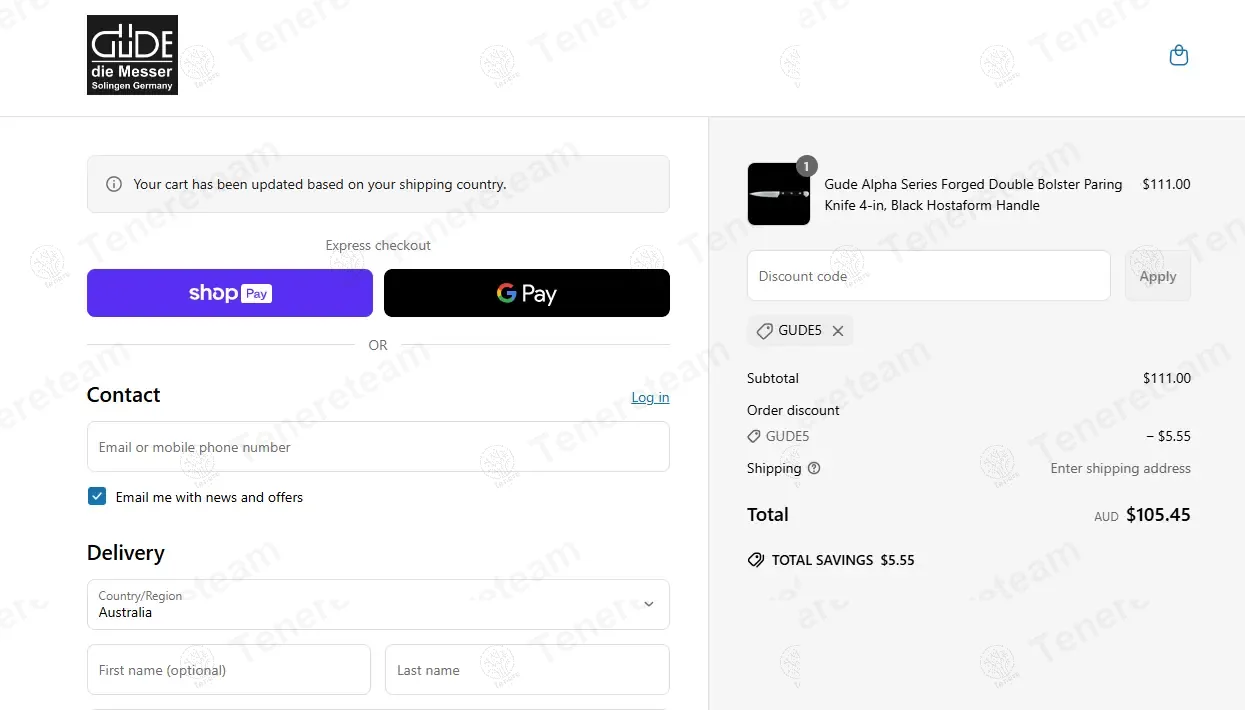Click the Güde die Messer logo
Viewport: 1245px width, 710px height.
(x=132, y=55)
